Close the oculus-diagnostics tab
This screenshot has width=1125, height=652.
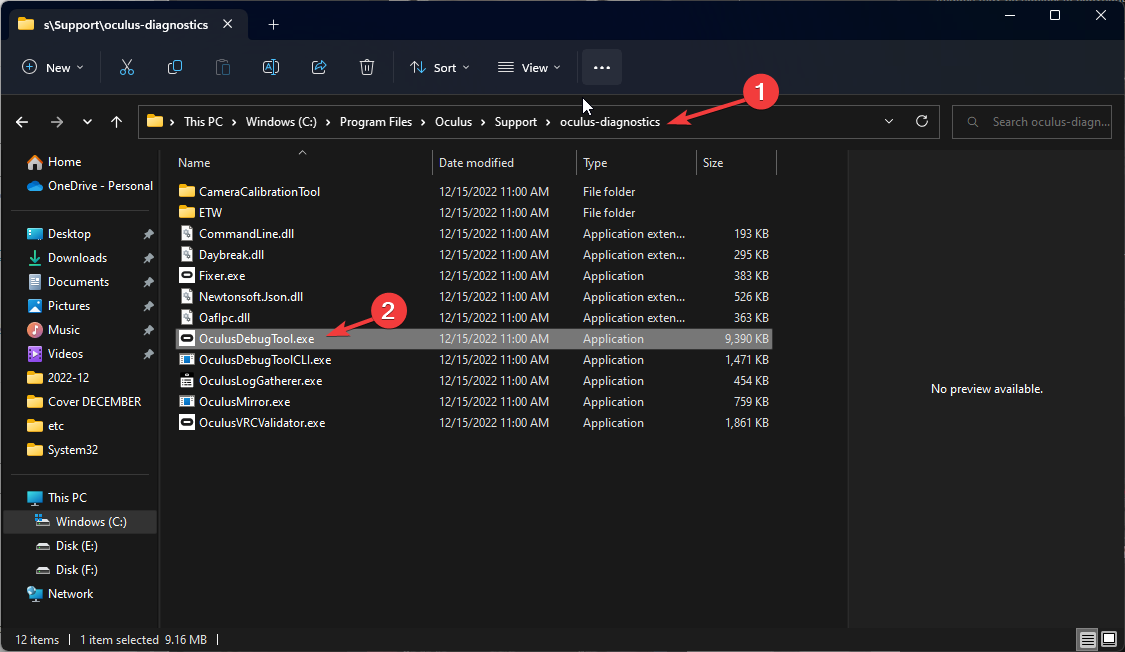click(227, 24)
